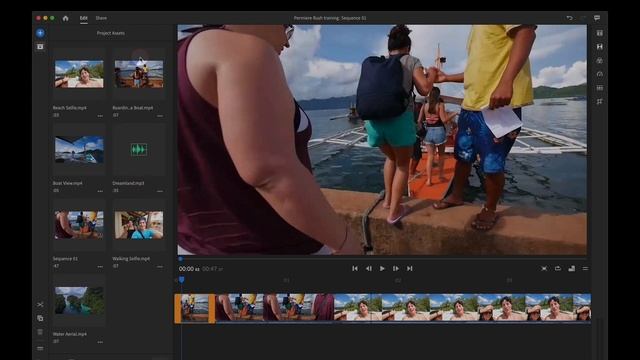Click the Duplicate clip icon
The width and height of the screenshot is (640, 360).
[x=40, y=318]
